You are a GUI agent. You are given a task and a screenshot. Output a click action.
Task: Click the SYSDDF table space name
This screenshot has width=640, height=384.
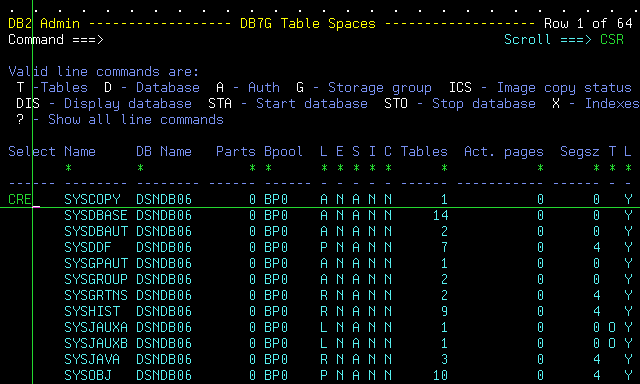pyautogui.click(x=88, y=247)
